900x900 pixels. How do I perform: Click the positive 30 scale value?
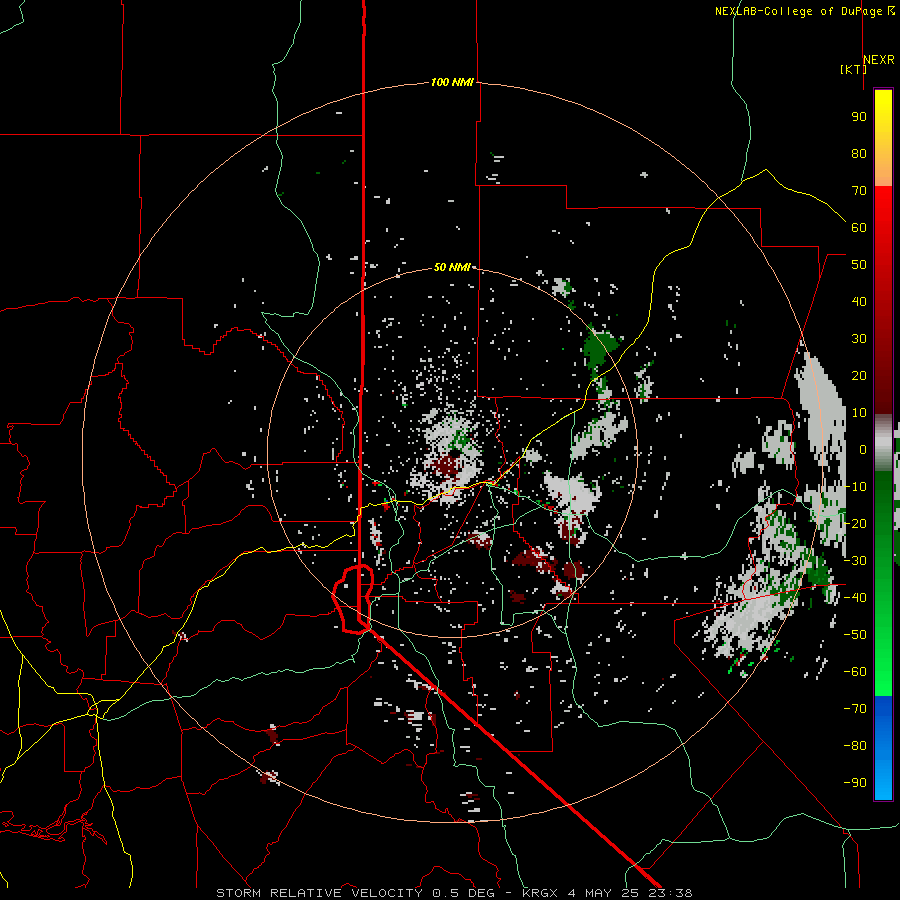click(859, 339)
